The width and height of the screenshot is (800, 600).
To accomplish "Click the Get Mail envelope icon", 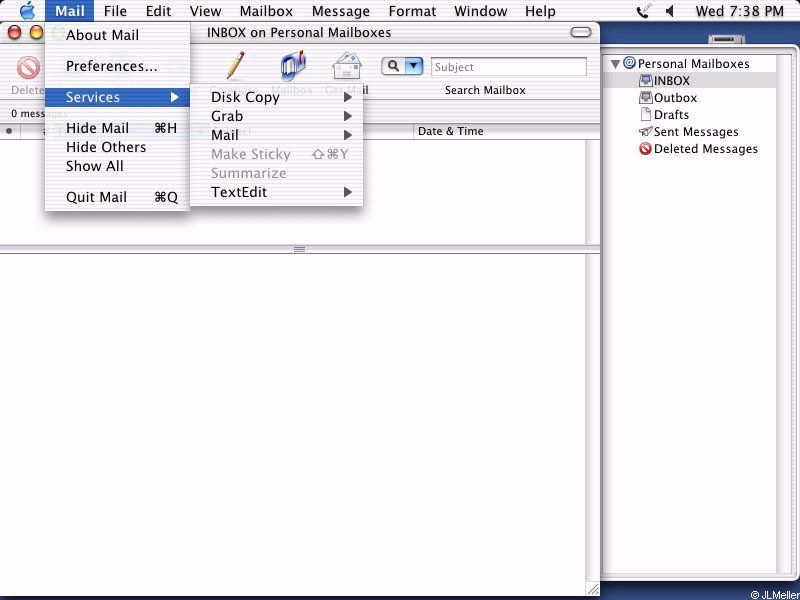I will (x=347, y=66).
